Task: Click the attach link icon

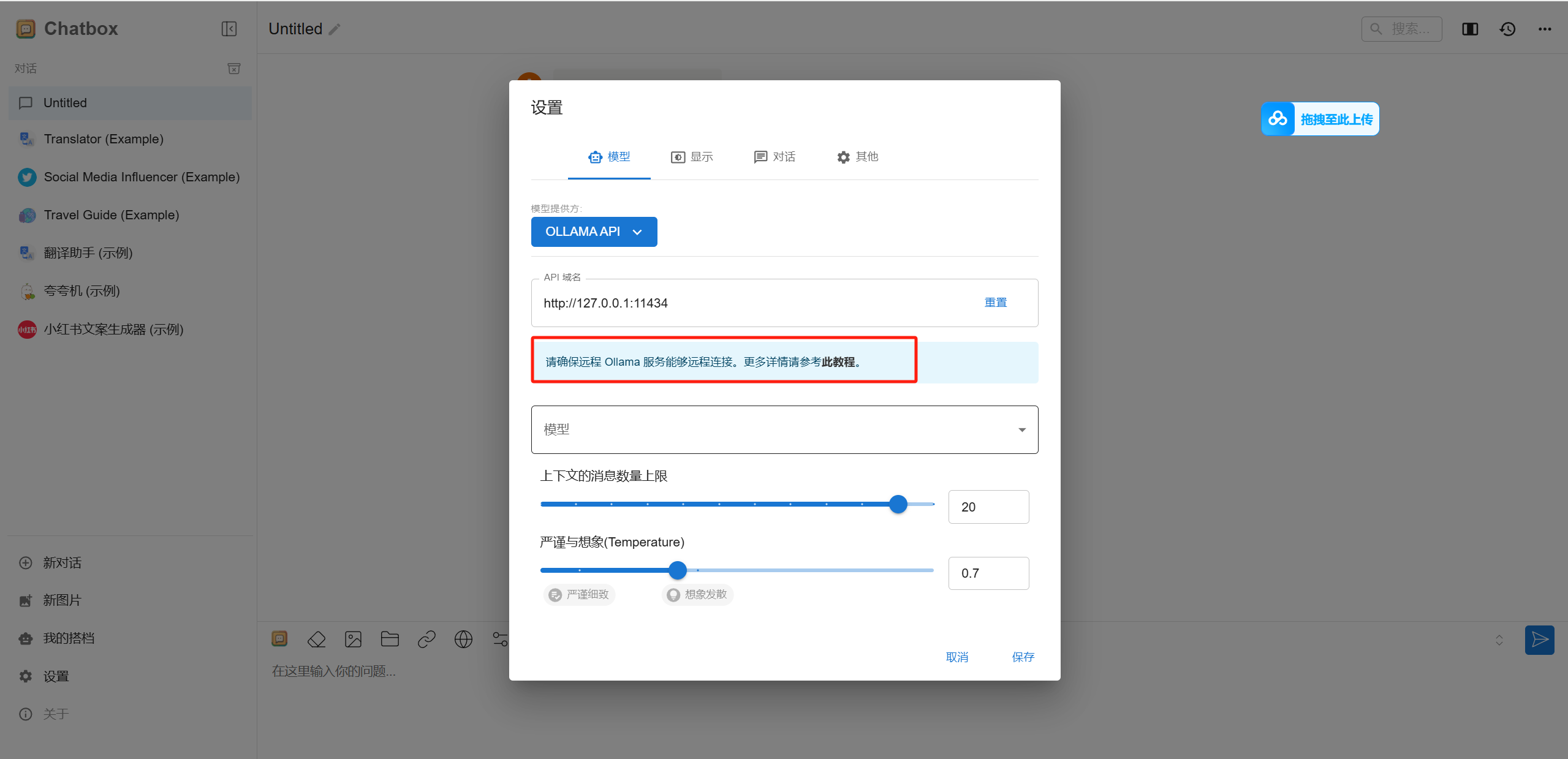Action: coord(426,640)
